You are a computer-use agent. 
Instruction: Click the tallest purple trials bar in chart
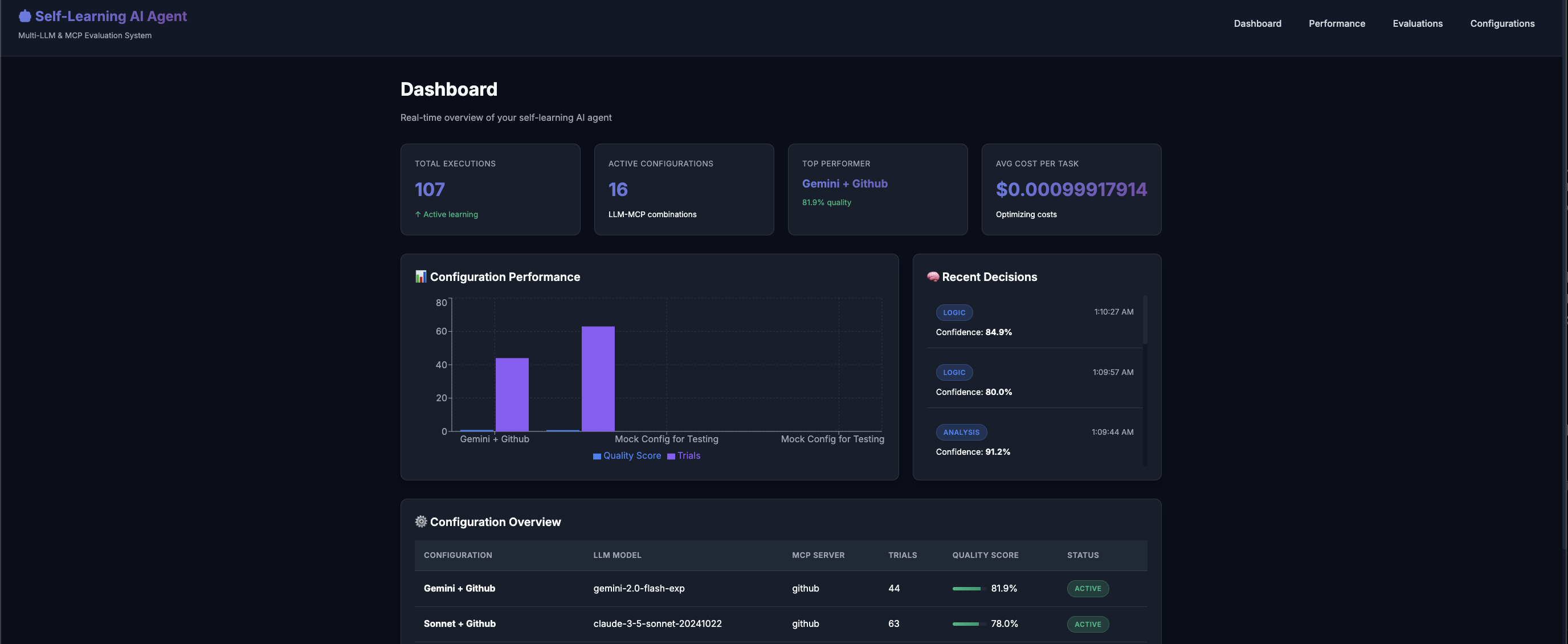[598, 378]
